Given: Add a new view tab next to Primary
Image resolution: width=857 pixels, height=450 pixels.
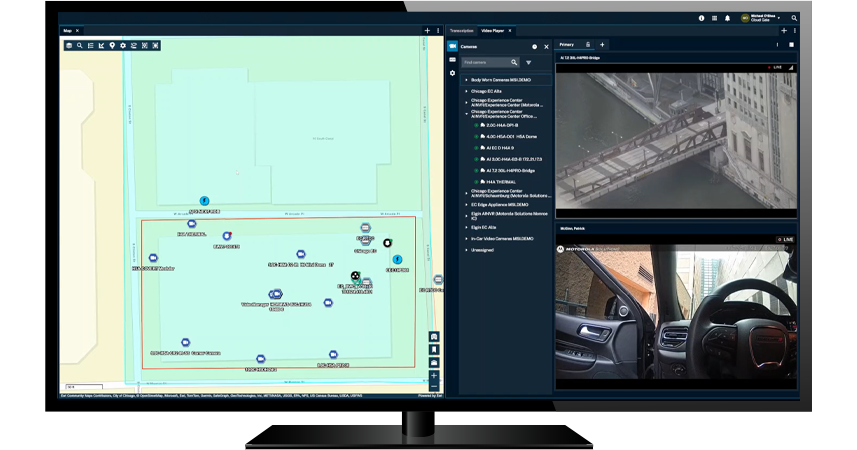Looking at the screenshot, I should point(602,44).
